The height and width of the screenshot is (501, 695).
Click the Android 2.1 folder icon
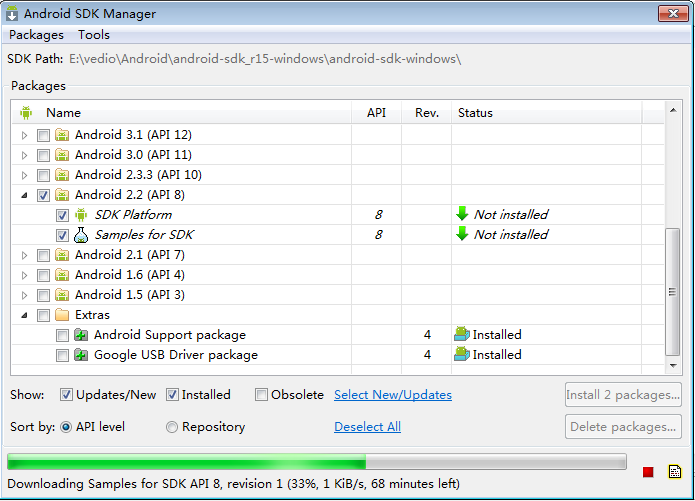(x=62, y=255)
